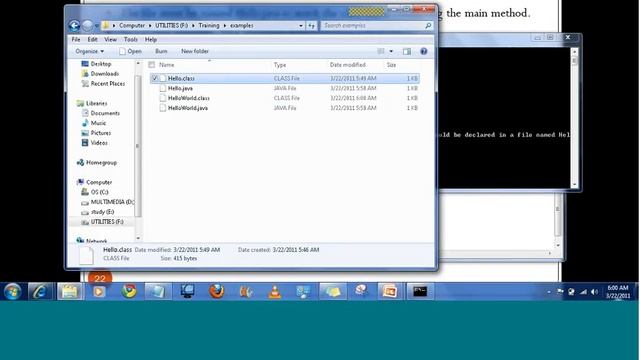
Task: Switch to Command Prompt taskbar icon
Action: 420,291
